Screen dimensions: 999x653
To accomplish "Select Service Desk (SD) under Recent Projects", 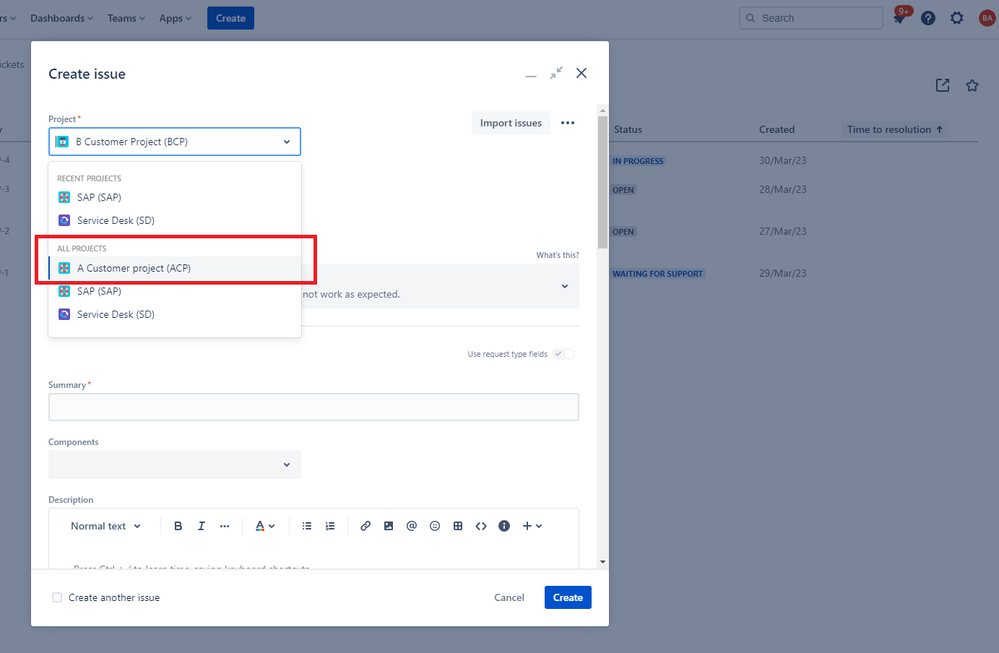I will click(175, 220).
